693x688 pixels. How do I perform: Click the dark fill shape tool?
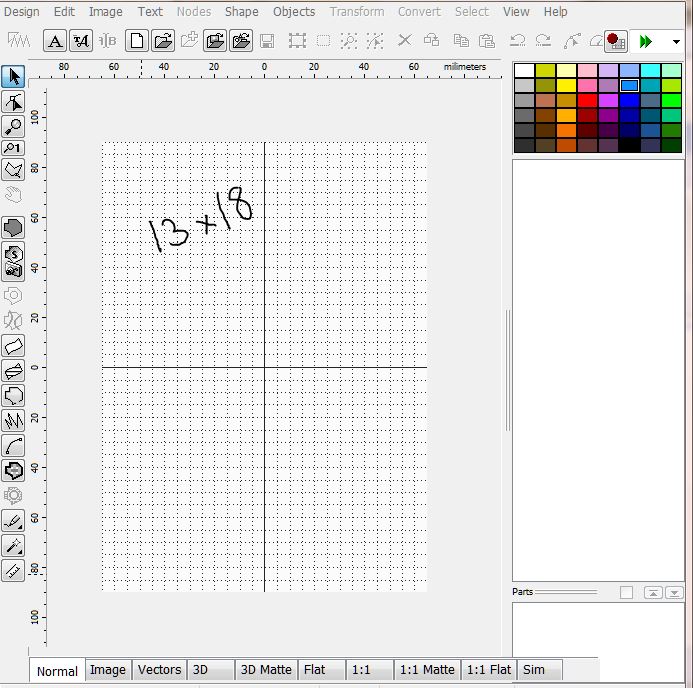[13, 227]
